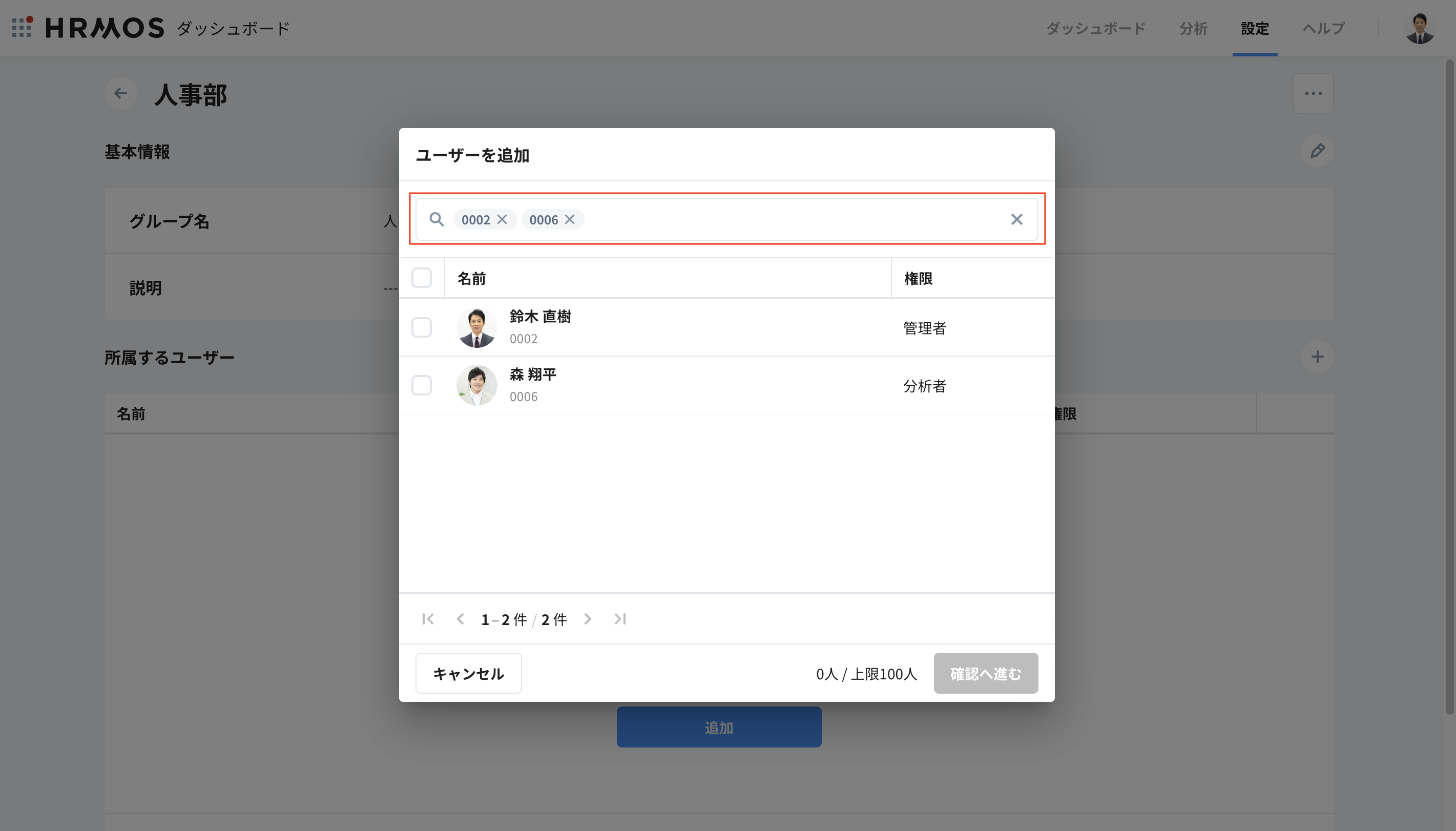Remove the 0002 search tag
Image resolution: width=1456 pixels, height=831 pixels.
(x=502, y=220)
